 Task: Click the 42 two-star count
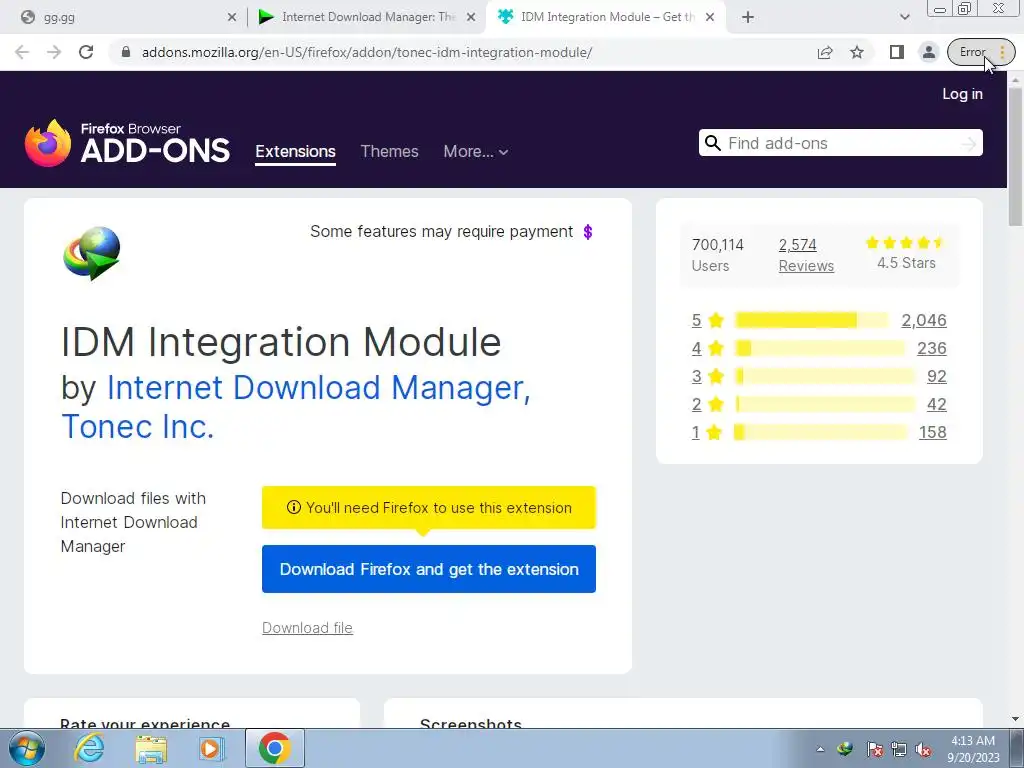(936, 404)
